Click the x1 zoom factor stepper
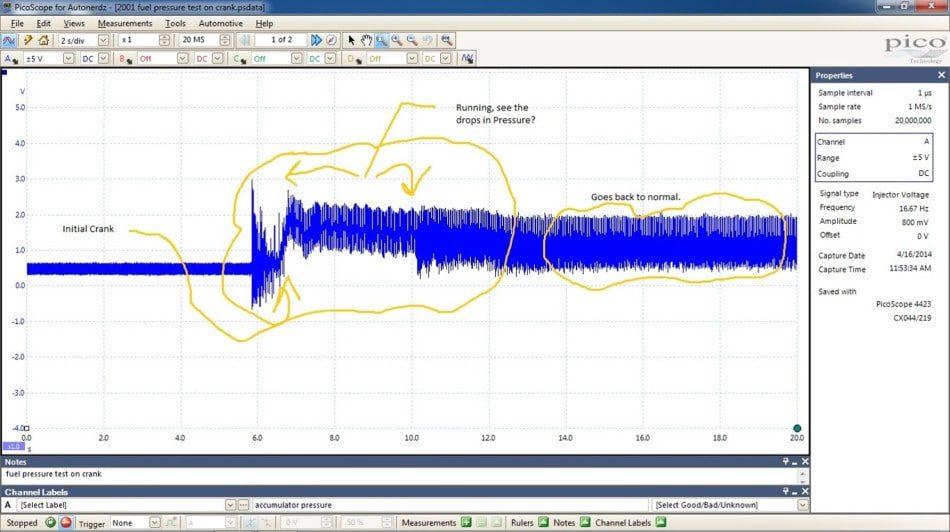Image resolution: width=950 pixels, height=532 pixels. pyautogui.click(x=164, y=41)
